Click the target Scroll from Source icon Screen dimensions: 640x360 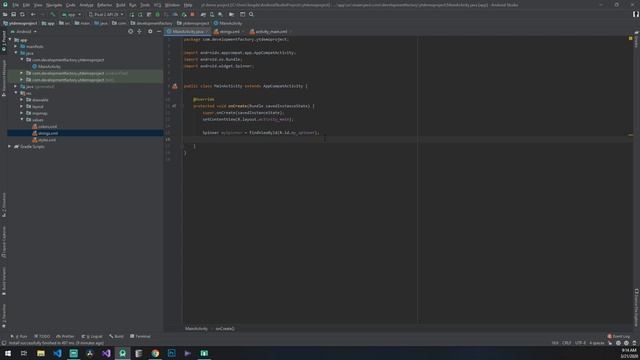click(131, 31)
